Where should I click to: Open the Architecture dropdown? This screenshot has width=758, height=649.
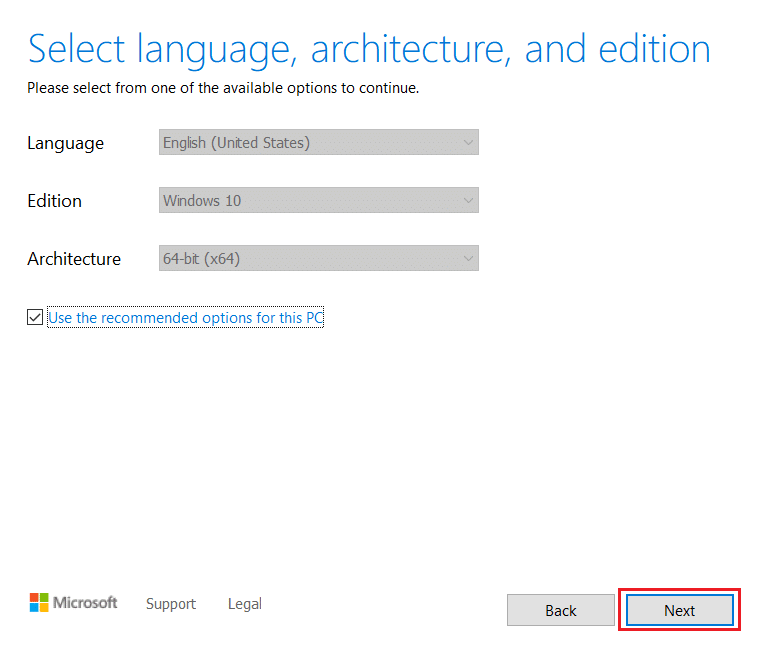click(x=319, y=258)
